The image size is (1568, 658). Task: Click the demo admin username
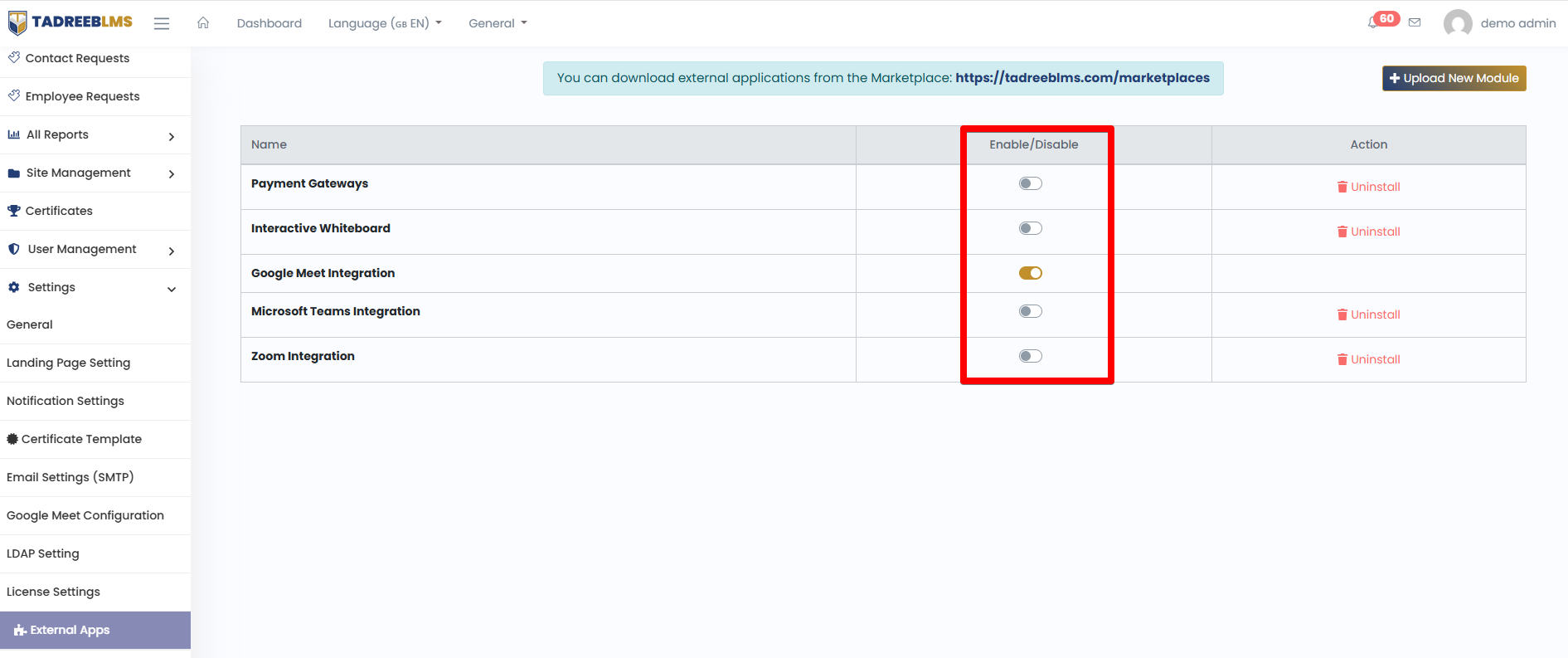click(x=1518, y=23)
